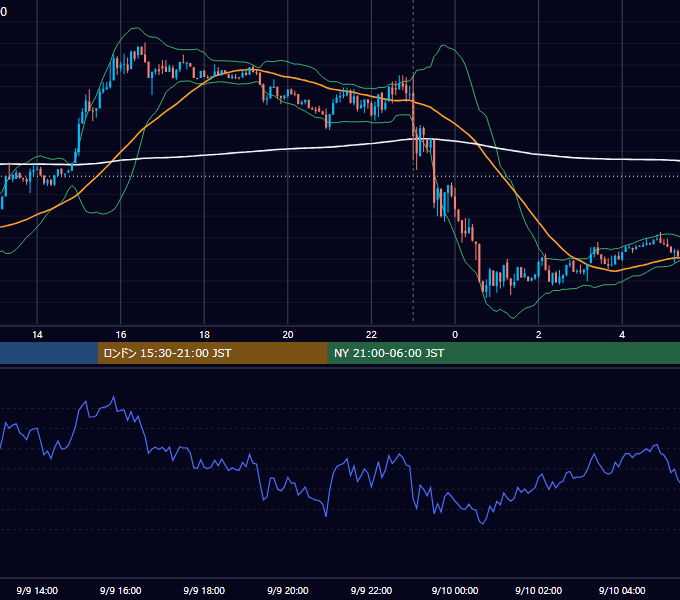Click the 9/9 16:00 label on the lower axis
Viewport: 680px width, 600px height.
pyautogui.click(x=121, y=590)
